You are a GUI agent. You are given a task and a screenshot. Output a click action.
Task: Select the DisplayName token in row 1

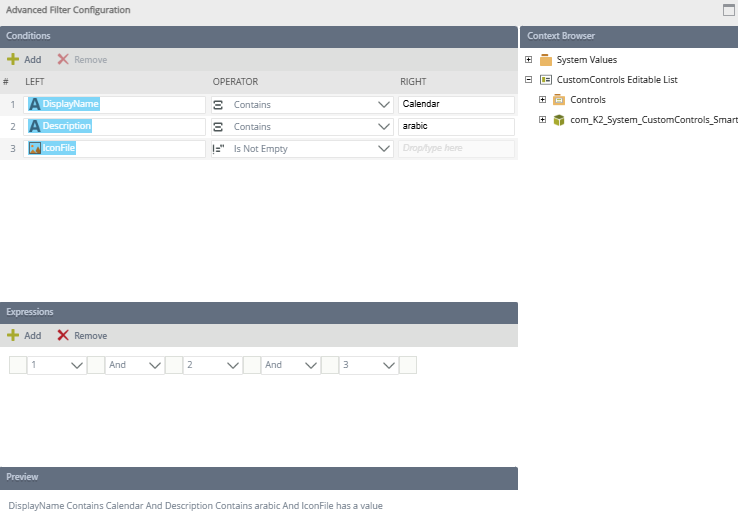tap(64, 104)
